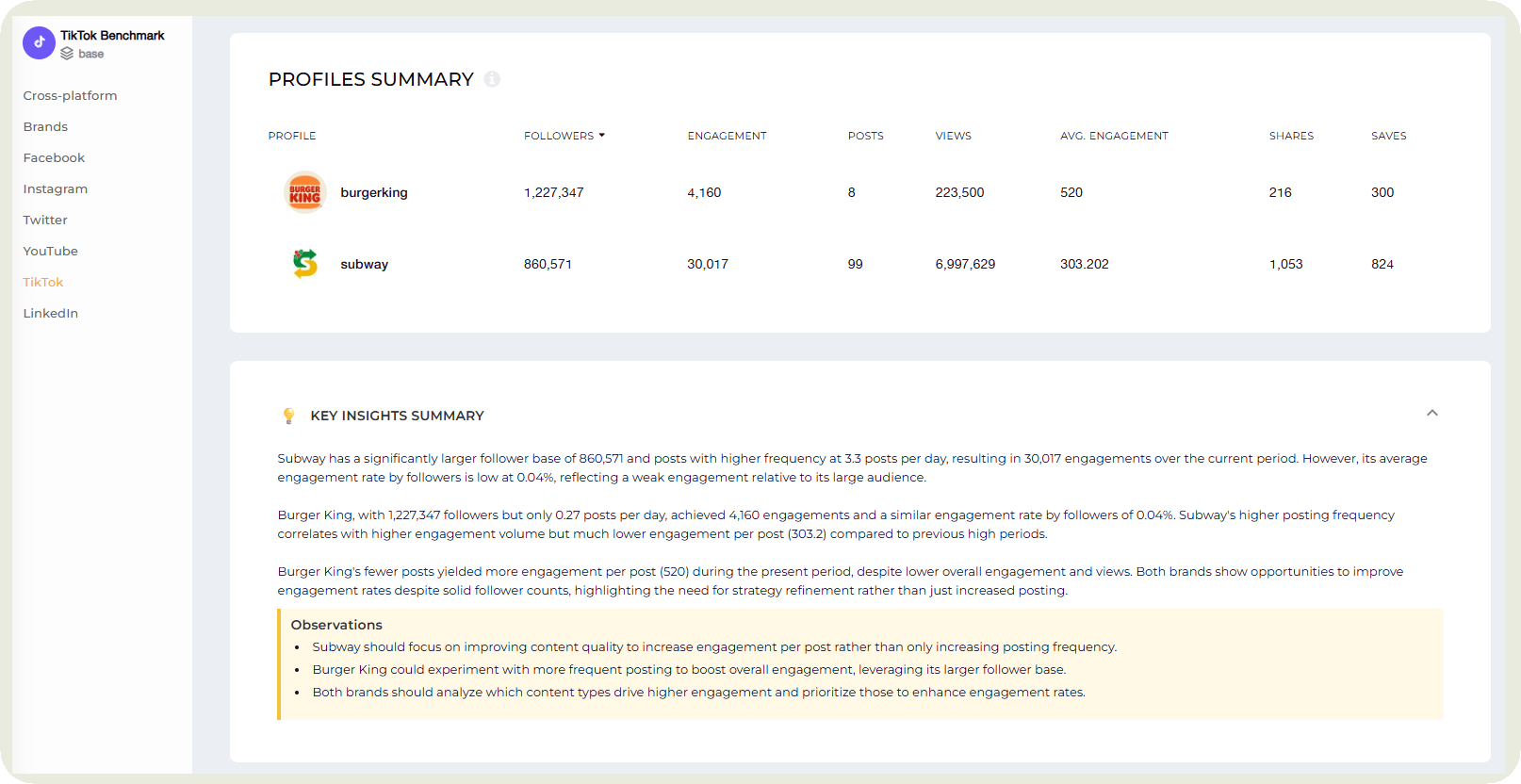Click burgerking shares value 216

(x=1280, y=192)
